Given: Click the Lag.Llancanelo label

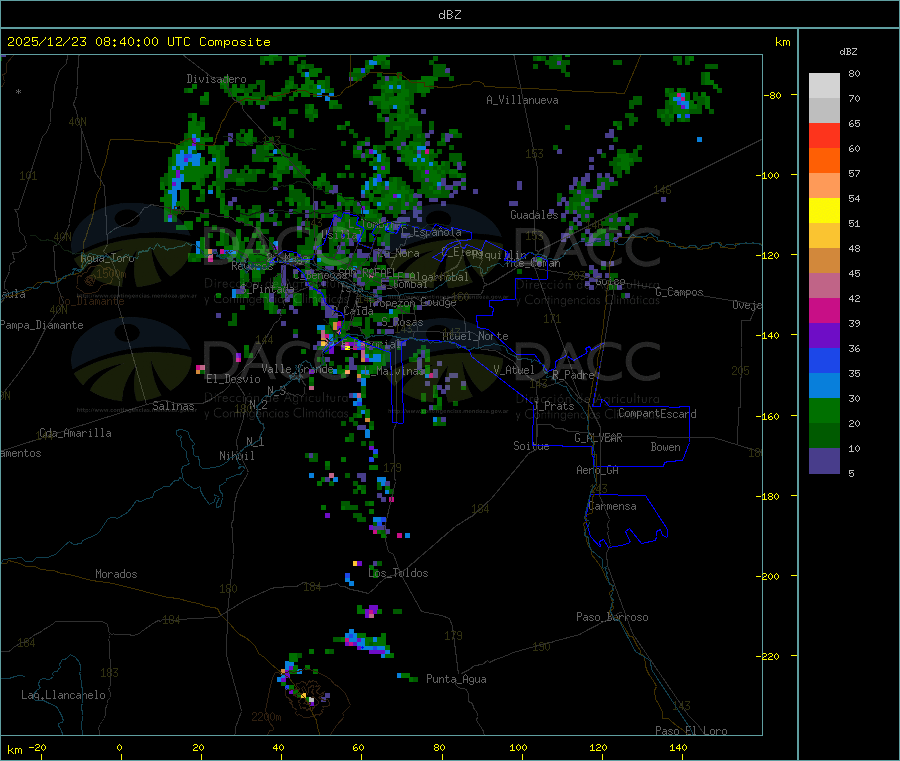Looking at the screenshot, I should [x=64, y=695].
